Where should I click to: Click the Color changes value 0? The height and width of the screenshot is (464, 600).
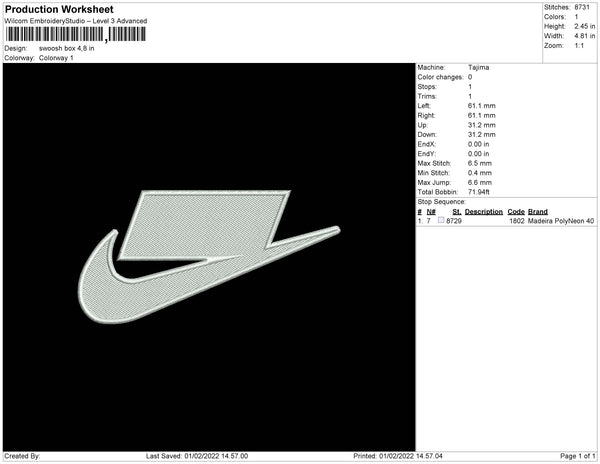[x=470, y=77]
